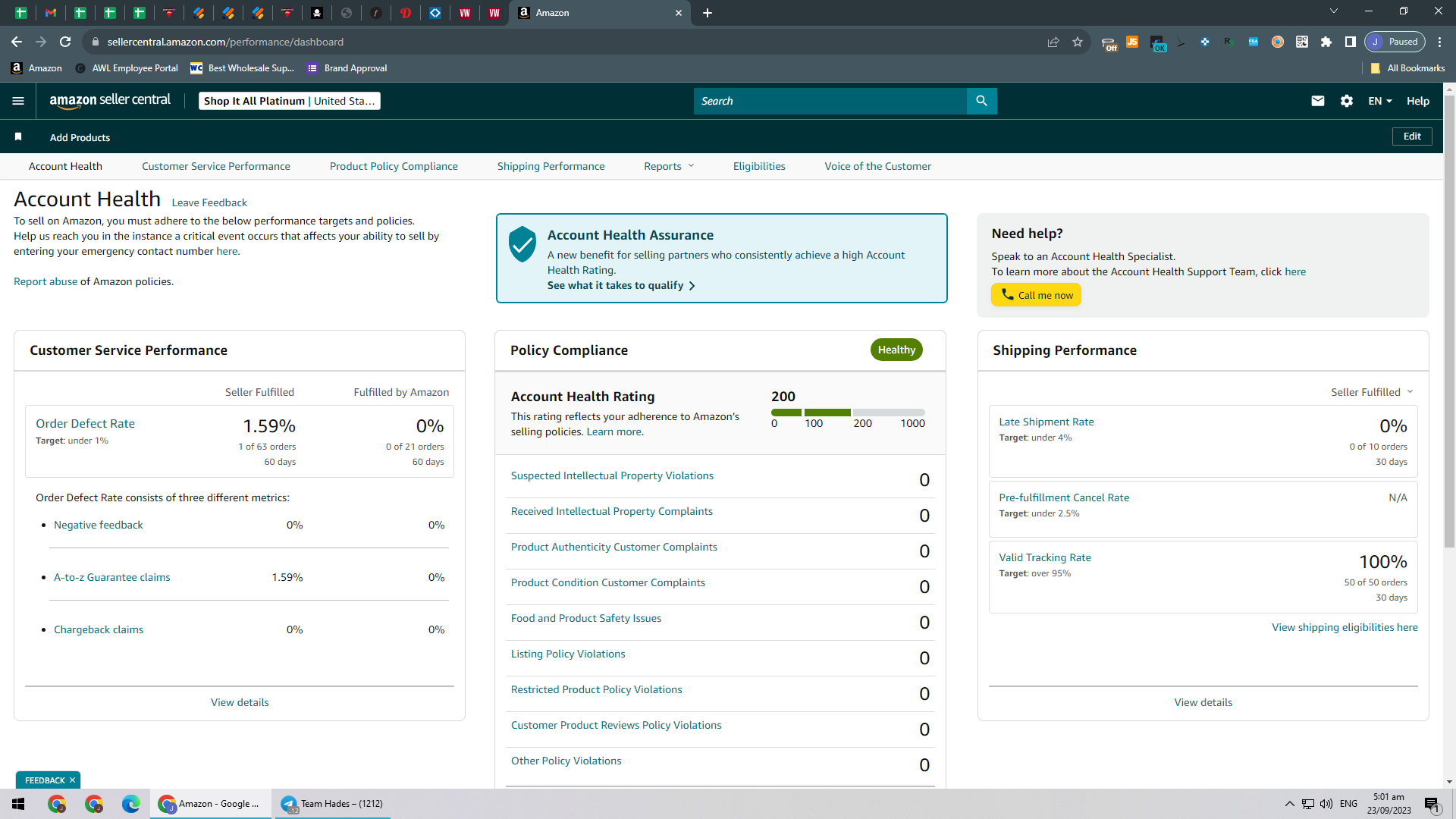This screenshot has width=1456, height=819.
Task: Click the green Healthy status badge
Action: pyautogui.click(x=896, y=350)
